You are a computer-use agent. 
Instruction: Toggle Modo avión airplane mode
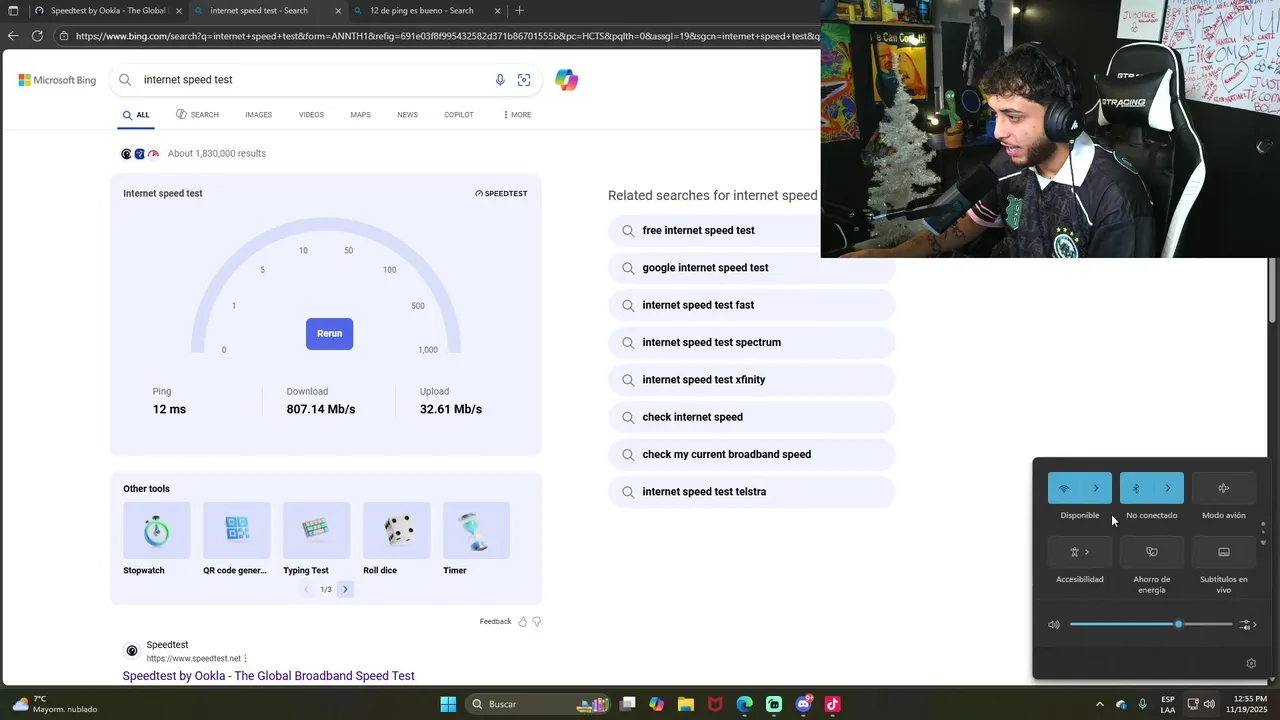(x=1224, y=488)
